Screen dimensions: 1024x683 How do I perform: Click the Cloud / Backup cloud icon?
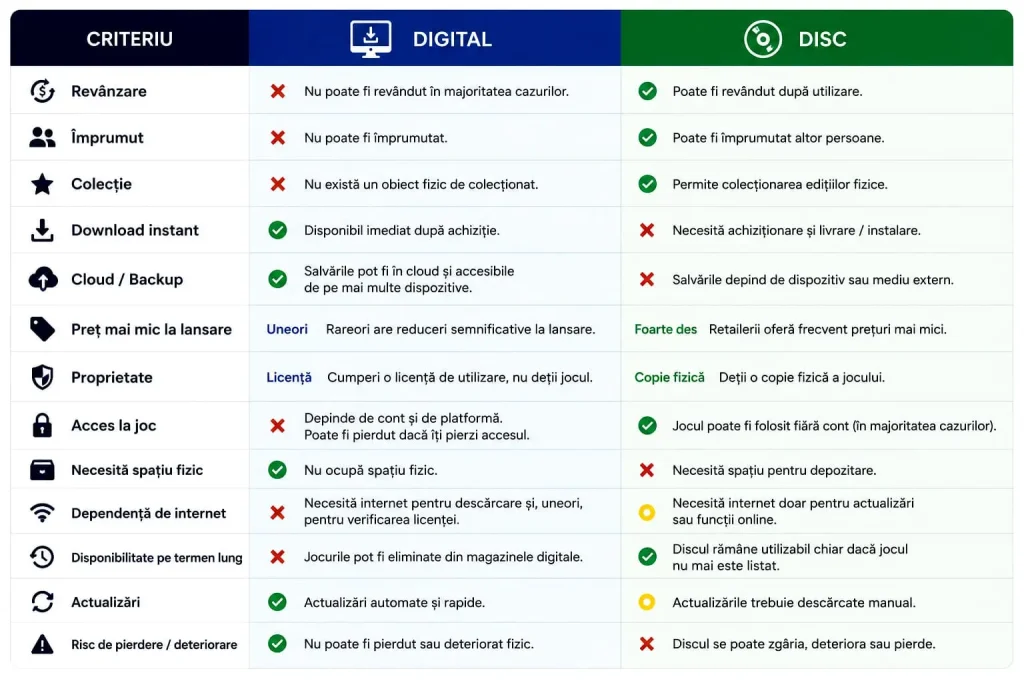(x=43, y=279)
